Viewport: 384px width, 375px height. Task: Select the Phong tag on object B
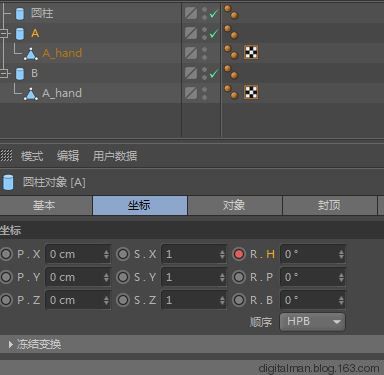point(231,72)
